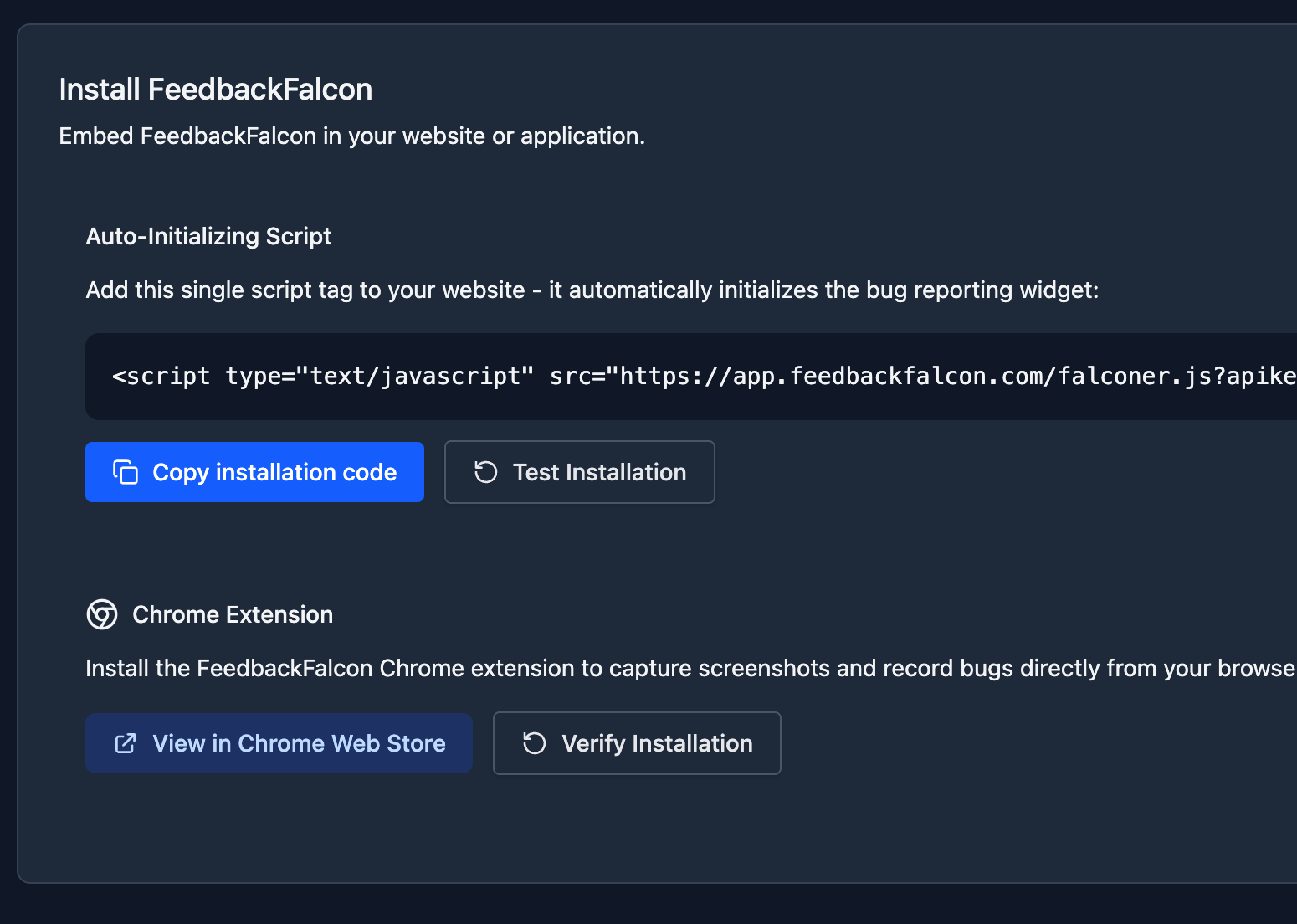Click the refresh icon beside Verify Installation
The image size is (1297, 924).
(x=534, y=743)
